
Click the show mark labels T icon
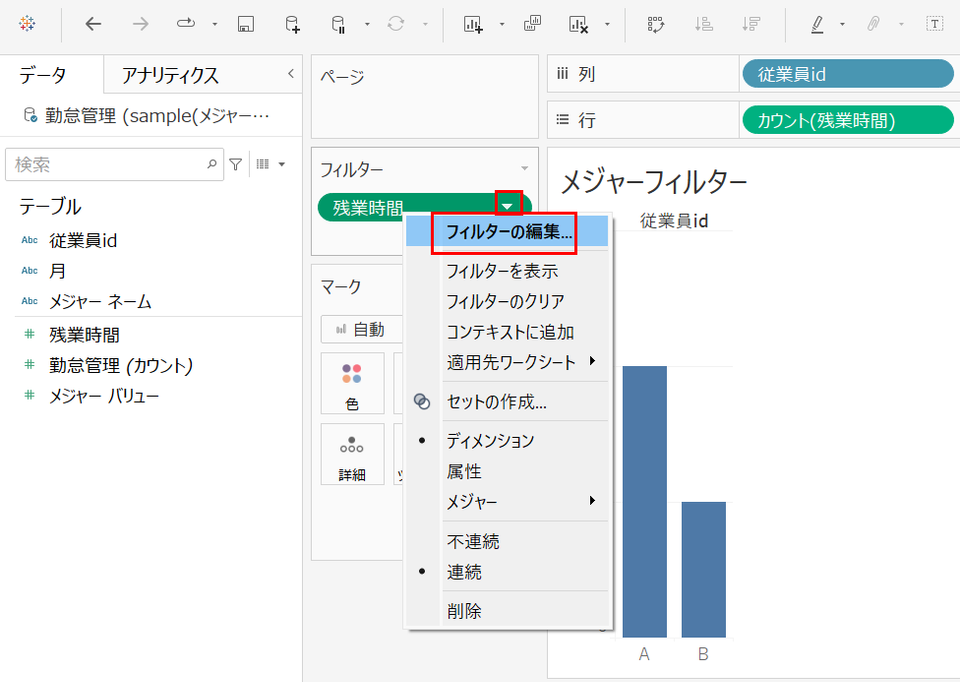pyautogui.click(x=934, y=24)
